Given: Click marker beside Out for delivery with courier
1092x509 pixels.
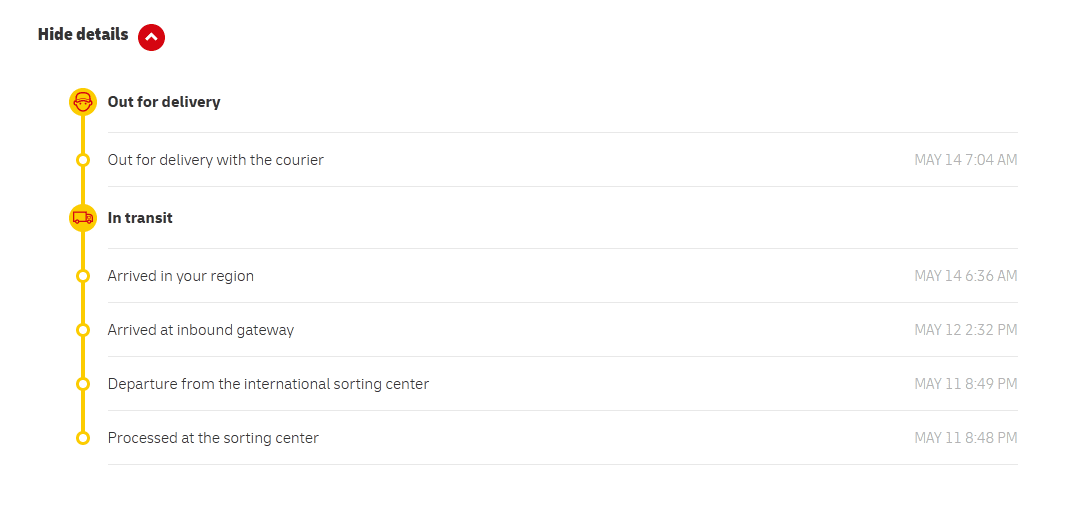Looking at the screenshot, I should click(83, 160).
